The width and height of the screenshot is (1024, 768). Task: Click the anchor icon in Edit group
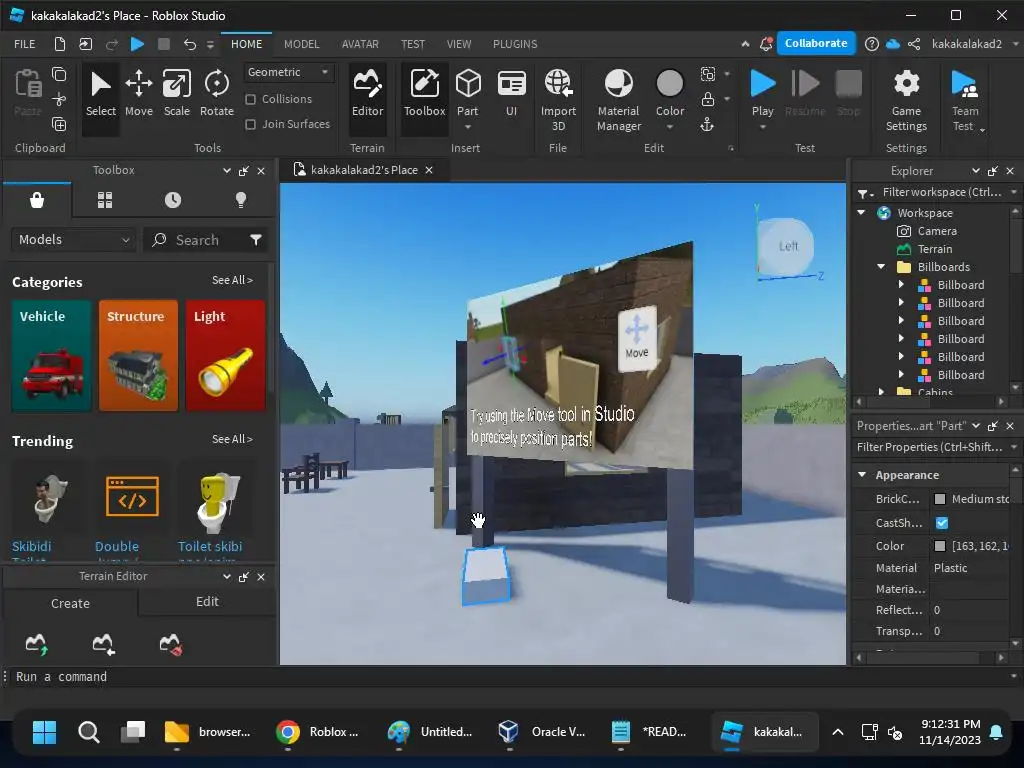click(x=707, y=125)
